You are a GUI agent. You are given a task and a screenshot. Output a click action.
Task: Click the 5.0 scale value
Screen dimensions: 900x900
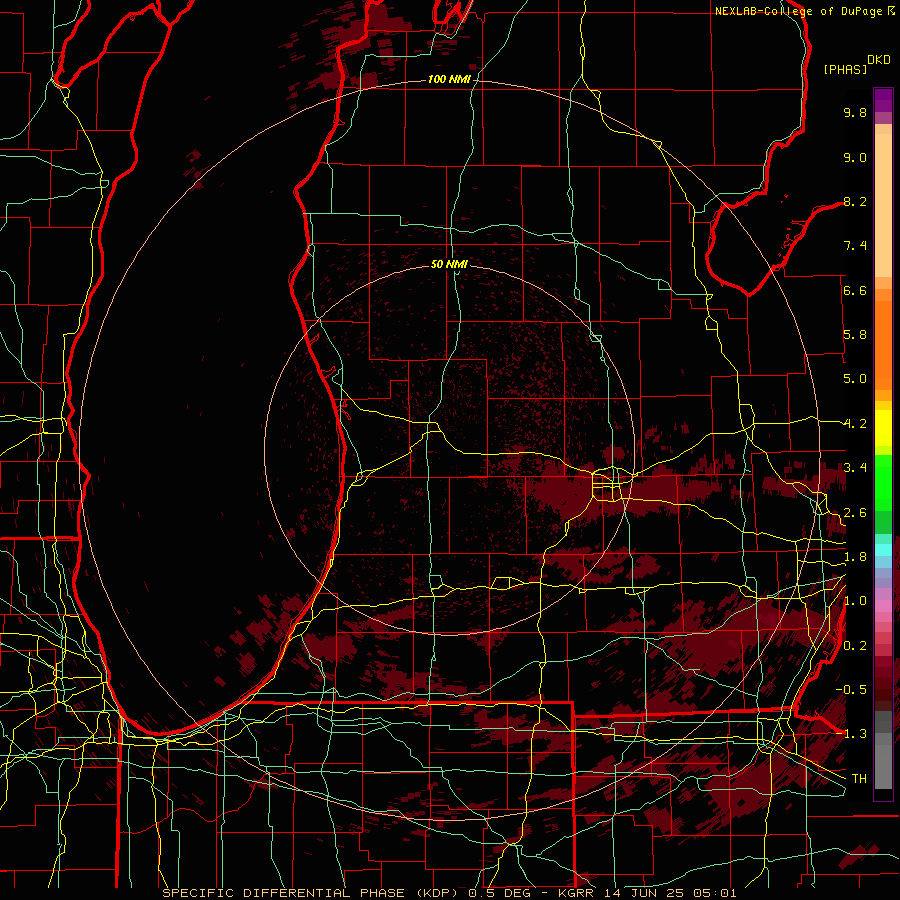pyautogui.click(x=855, y=379)
